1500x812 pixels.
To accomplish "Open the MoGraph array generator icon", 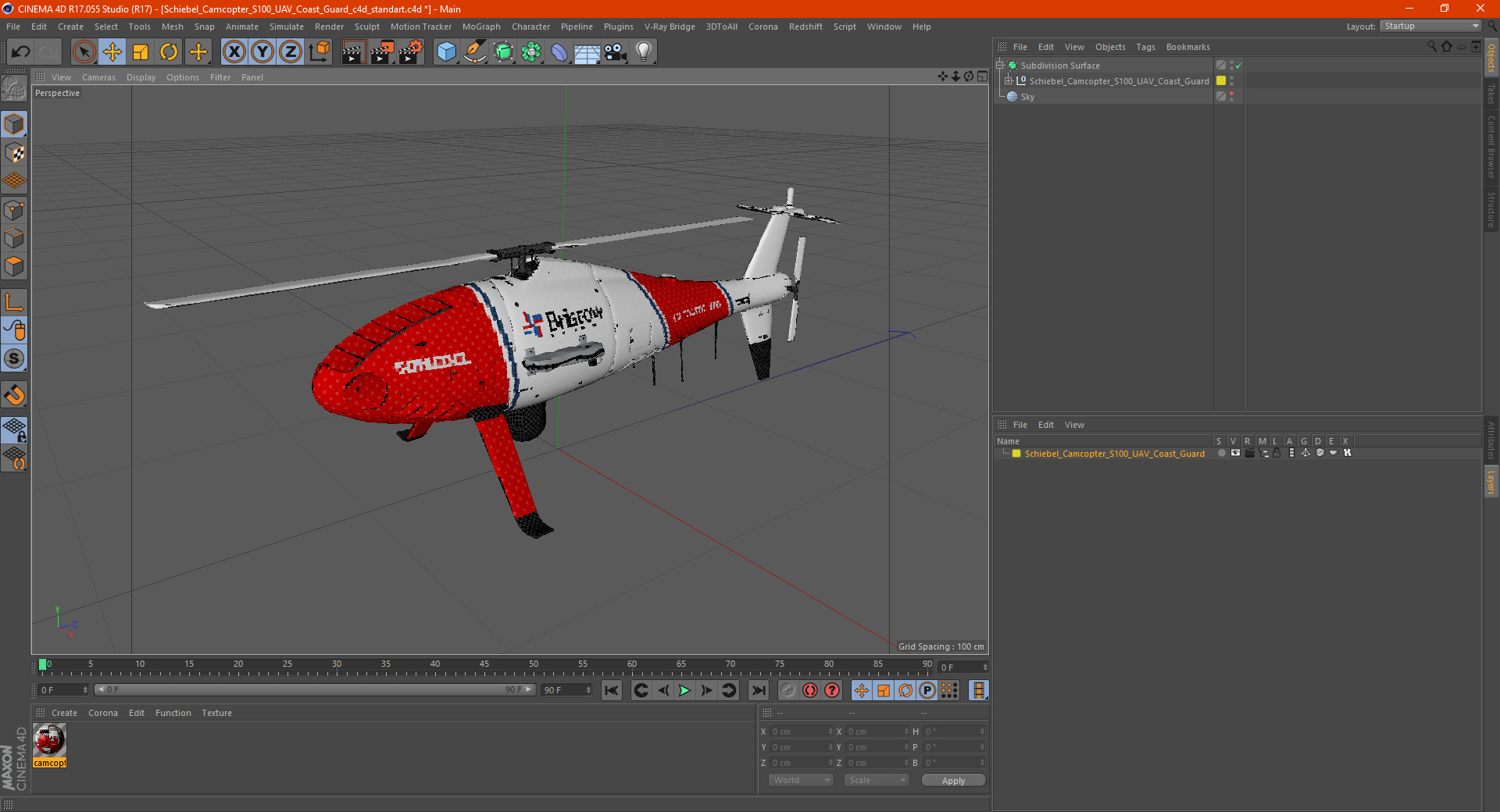I will [x=531, y=52].
